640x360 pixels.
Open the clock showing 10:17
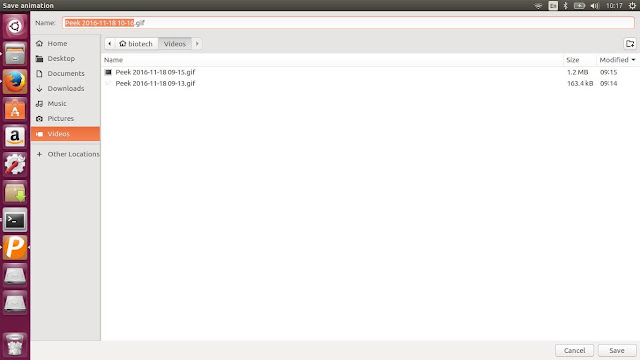point(614,6)
